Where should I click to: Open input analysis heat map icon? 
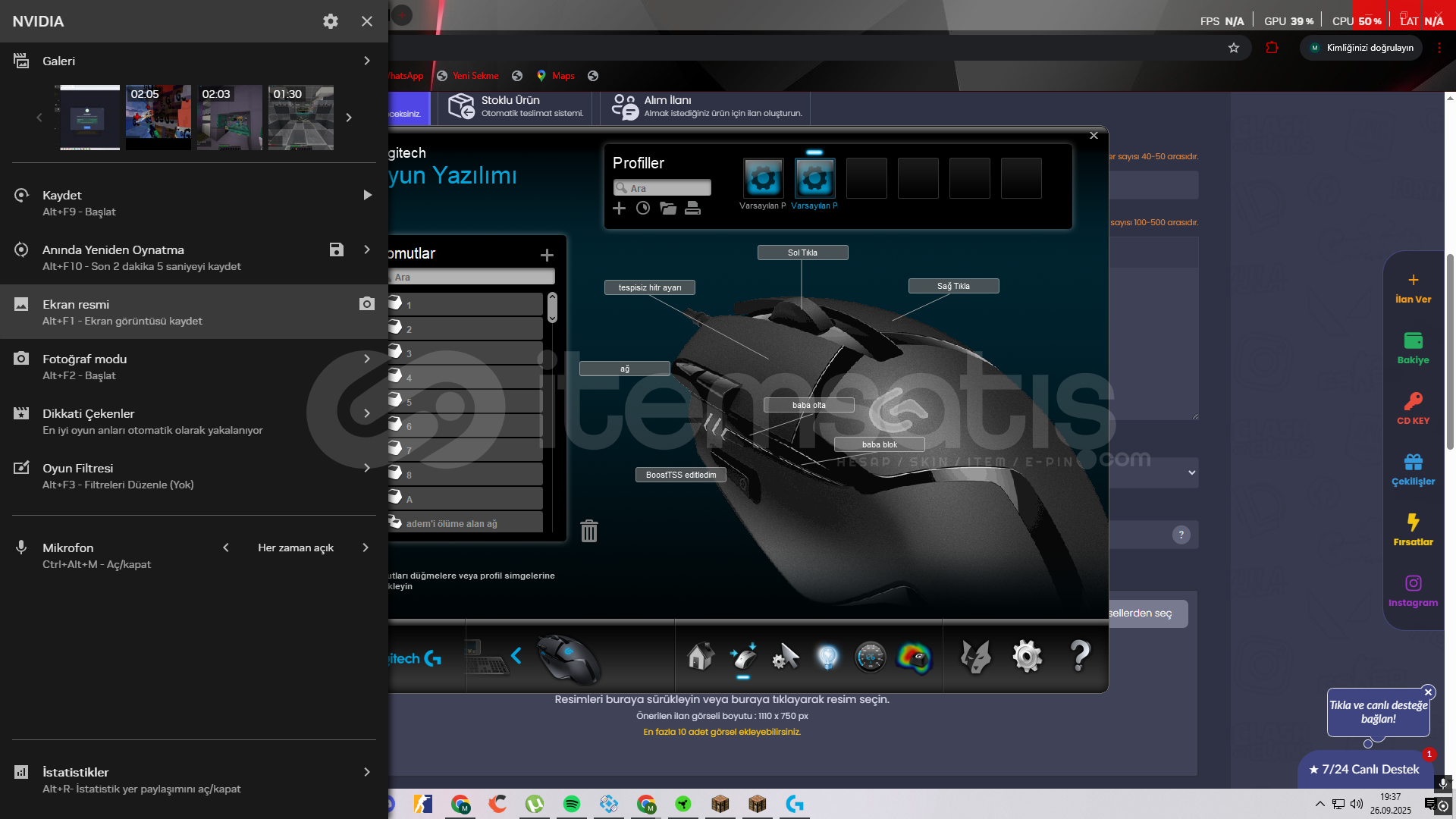point(914,657)
